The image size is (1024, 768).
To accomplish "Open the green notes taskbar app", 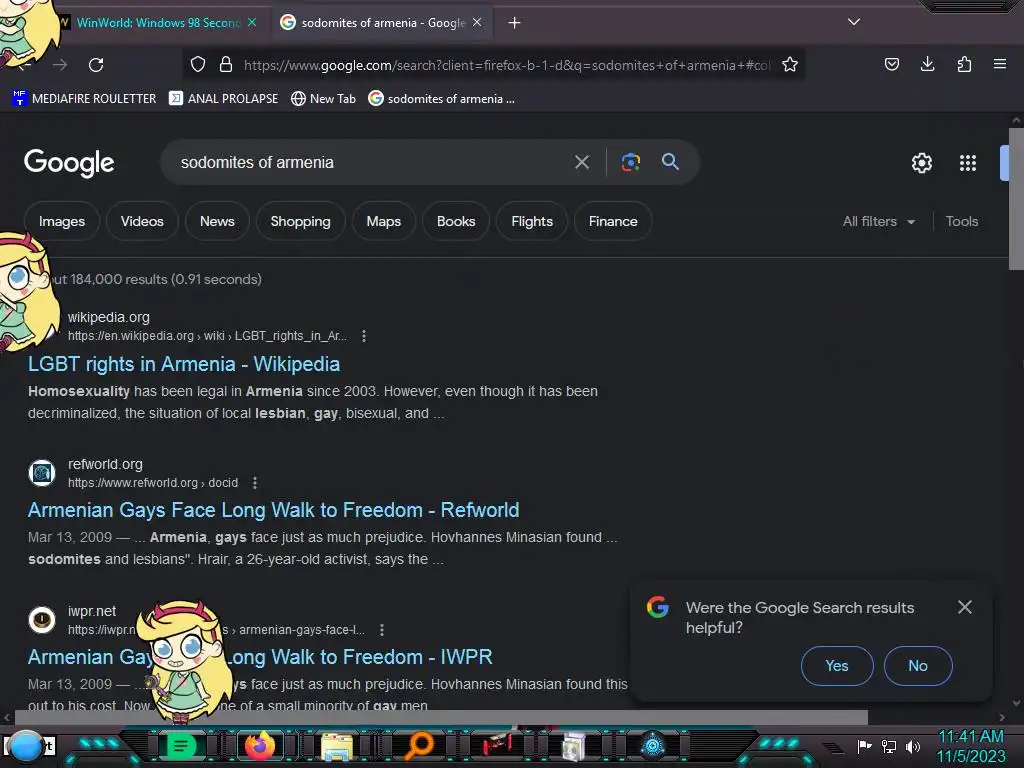I will (181, 746).
